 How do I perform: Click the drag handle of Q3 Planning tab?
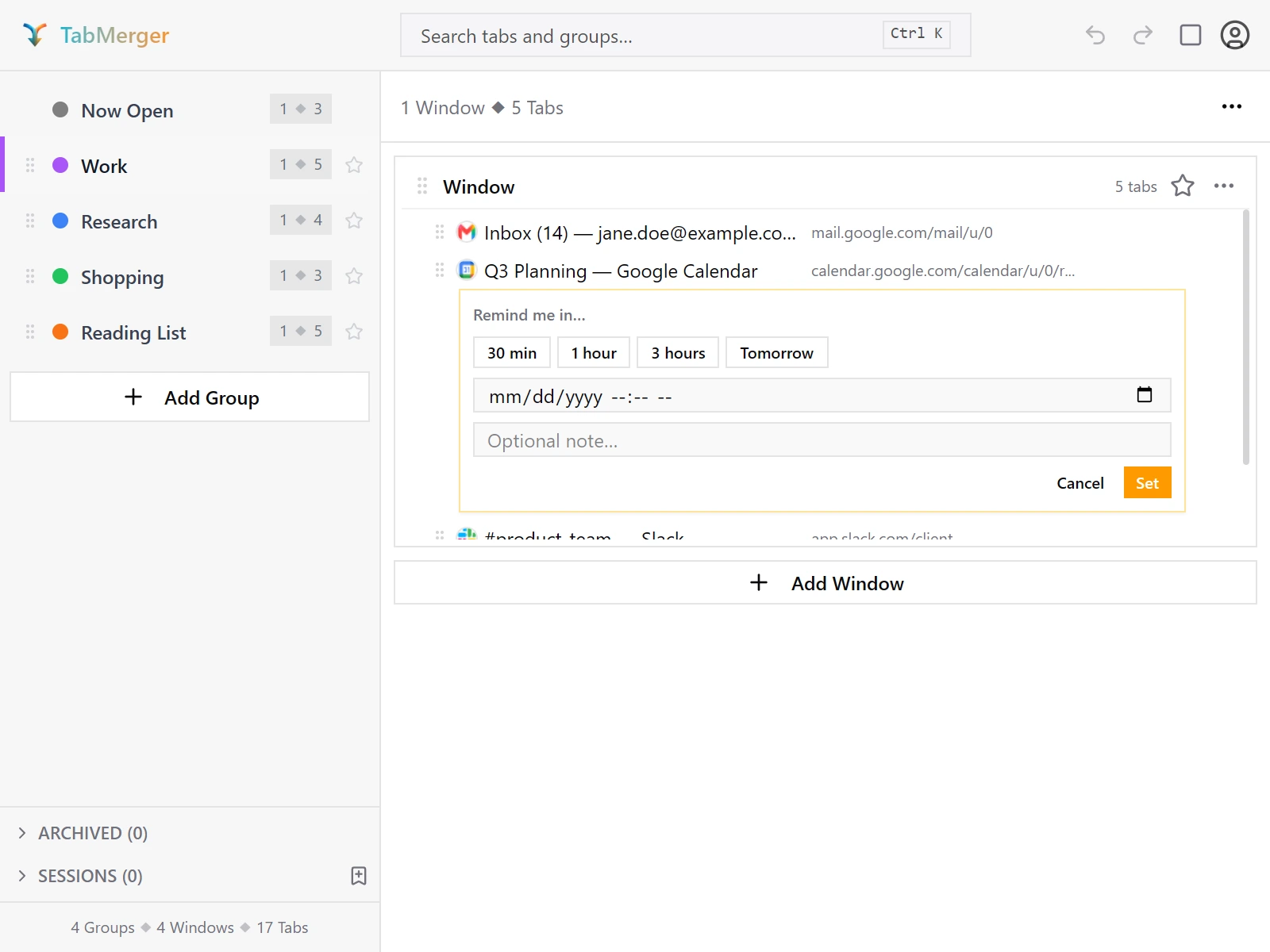[x=440, y=270]
